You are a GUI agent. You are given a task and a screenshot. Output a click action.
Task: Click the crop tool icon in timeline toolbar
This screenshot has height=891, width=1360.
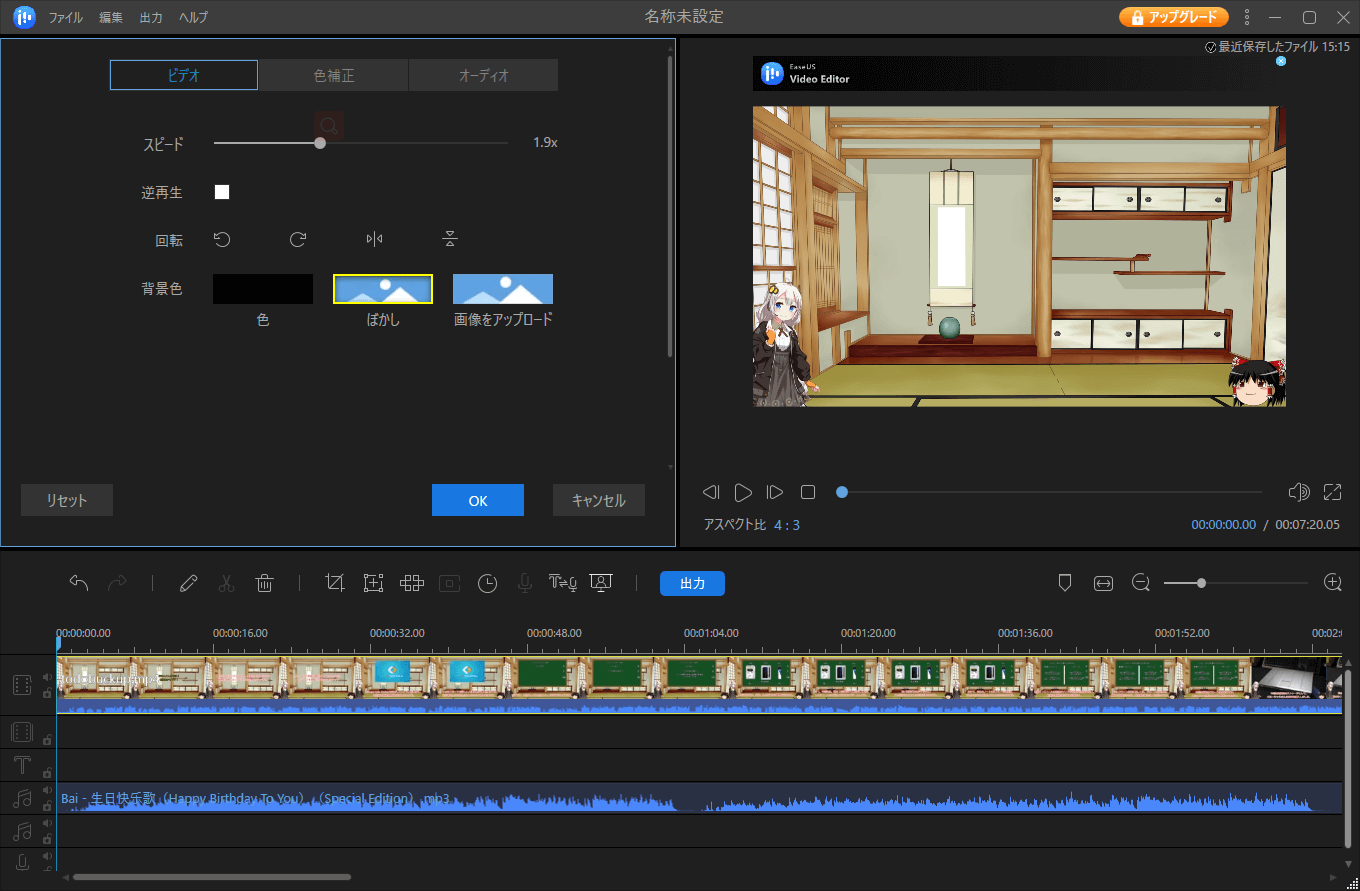point(335,583)
